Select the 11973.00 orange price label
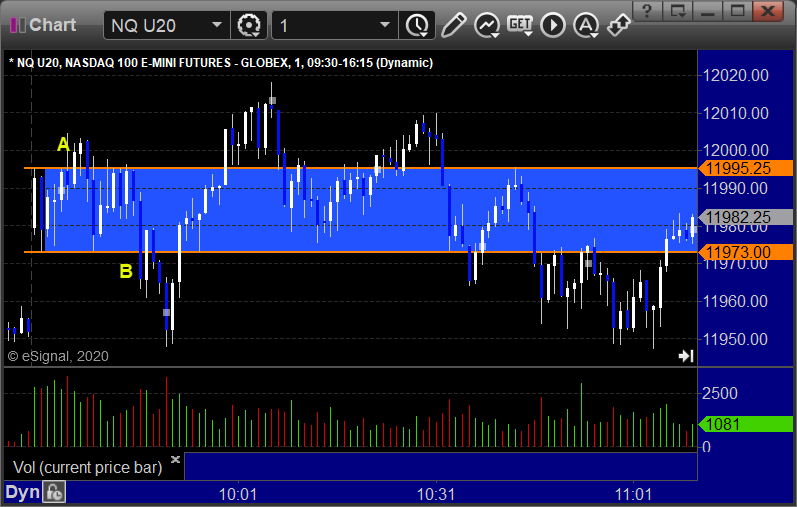The image size is (797, 507). [x=746, y=252]
